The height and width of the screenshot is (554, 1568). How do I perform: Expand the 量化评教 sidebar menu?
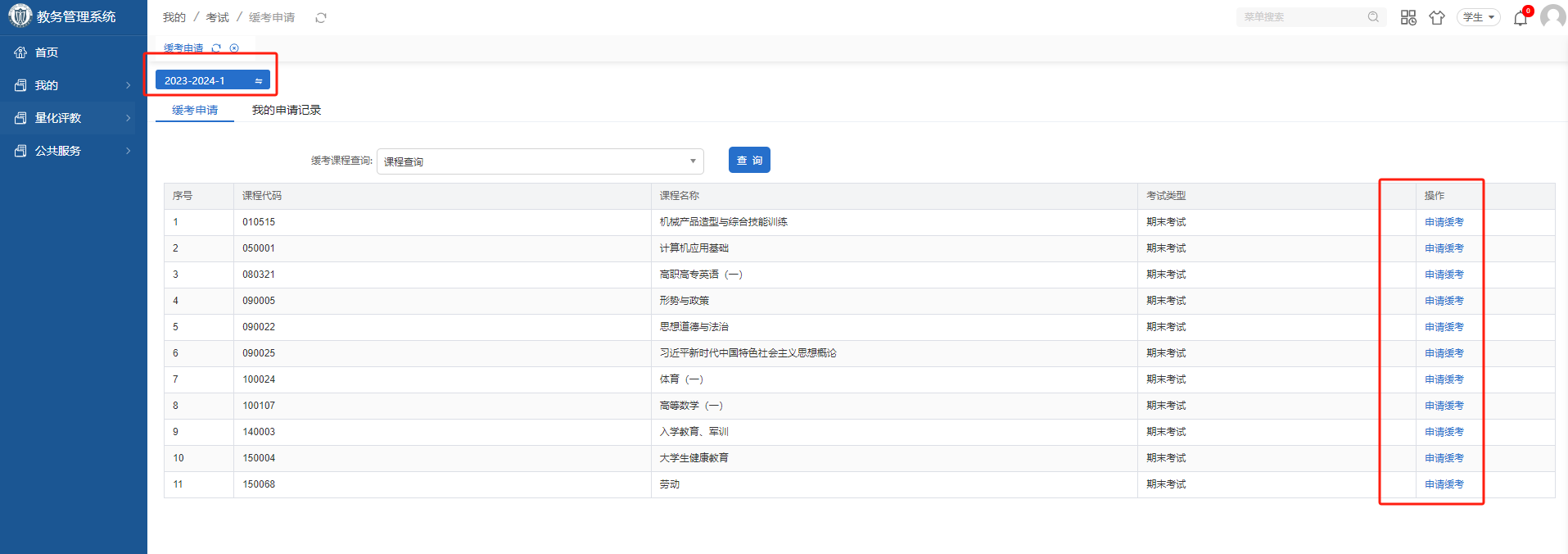[74, 118]
